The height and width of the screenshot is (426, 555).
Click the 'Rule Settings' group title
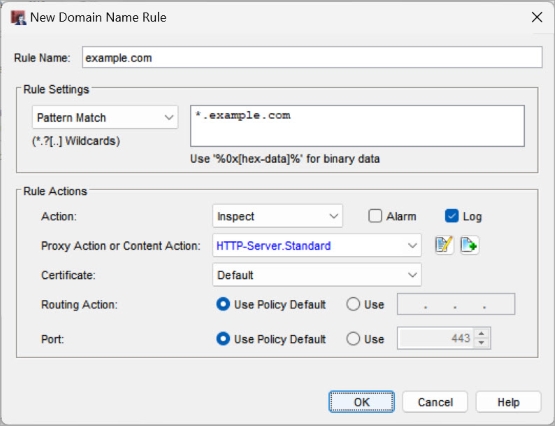point(56,89)
